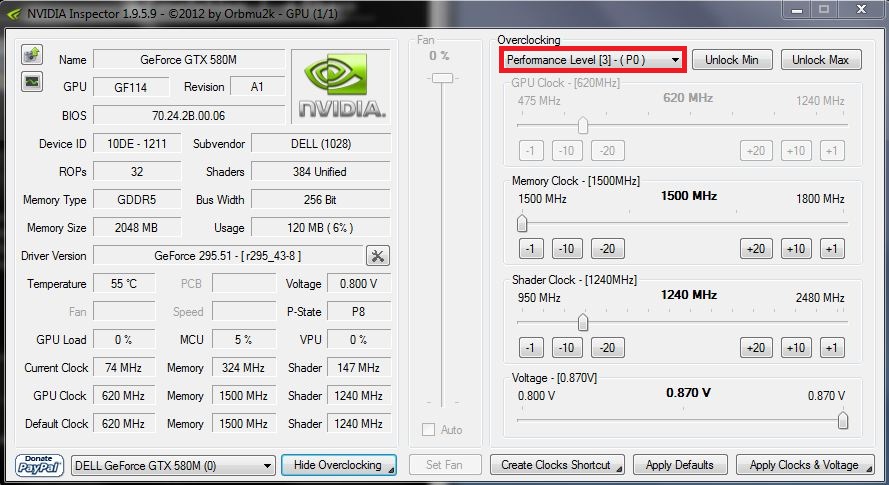This screenshot has height=485, width=889.
Task: Click the Device ID field 10DE - 1211
Action: [137, 144]
